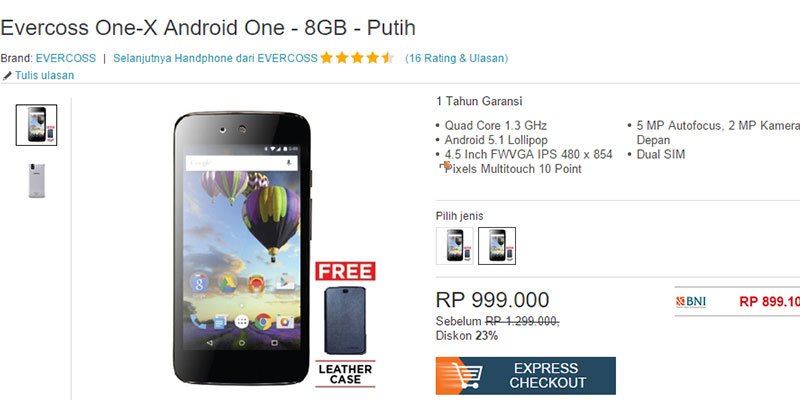Click the star rating icons
Viewport: 800px width, 400px height.
tap(358, 58)
